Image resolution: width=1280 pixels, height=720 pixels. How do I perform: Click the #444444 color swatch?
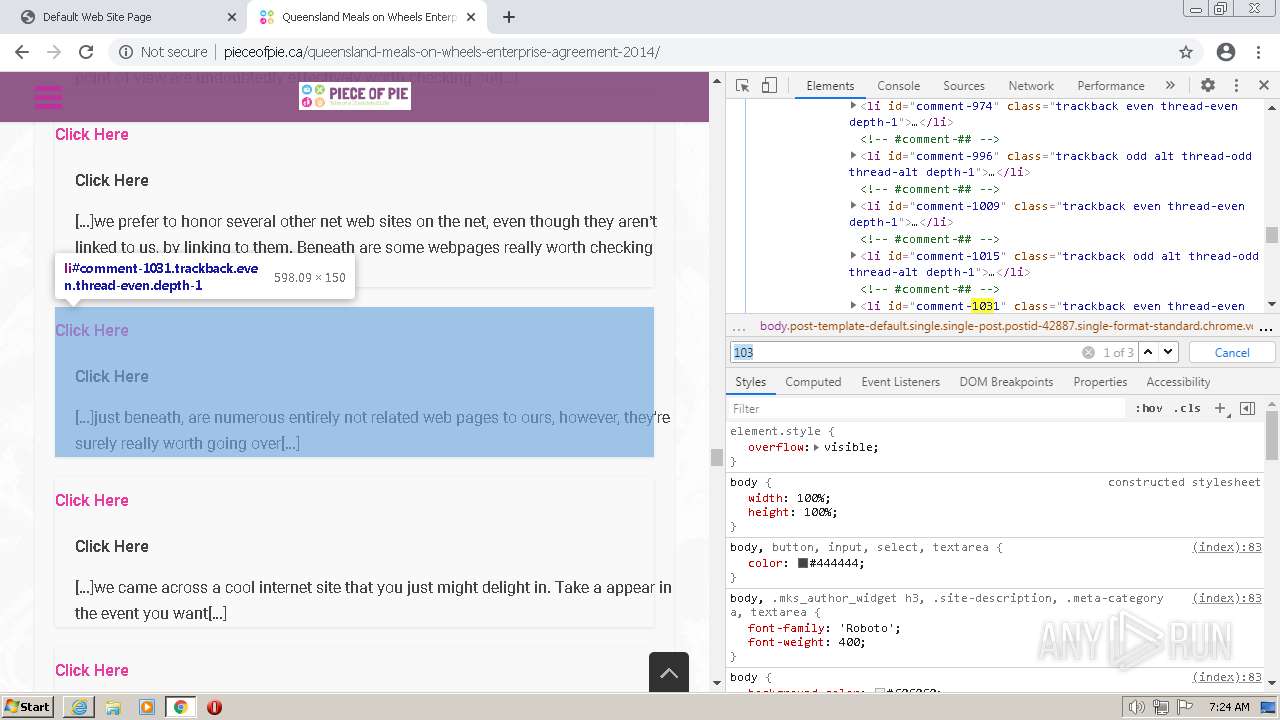click(802, 563)
